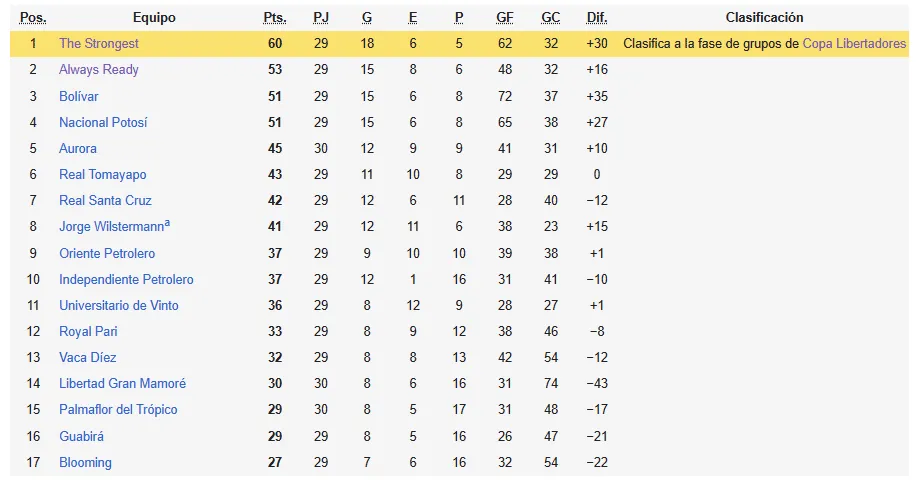Select Palmaflor del Trópico link

[118, 409]
